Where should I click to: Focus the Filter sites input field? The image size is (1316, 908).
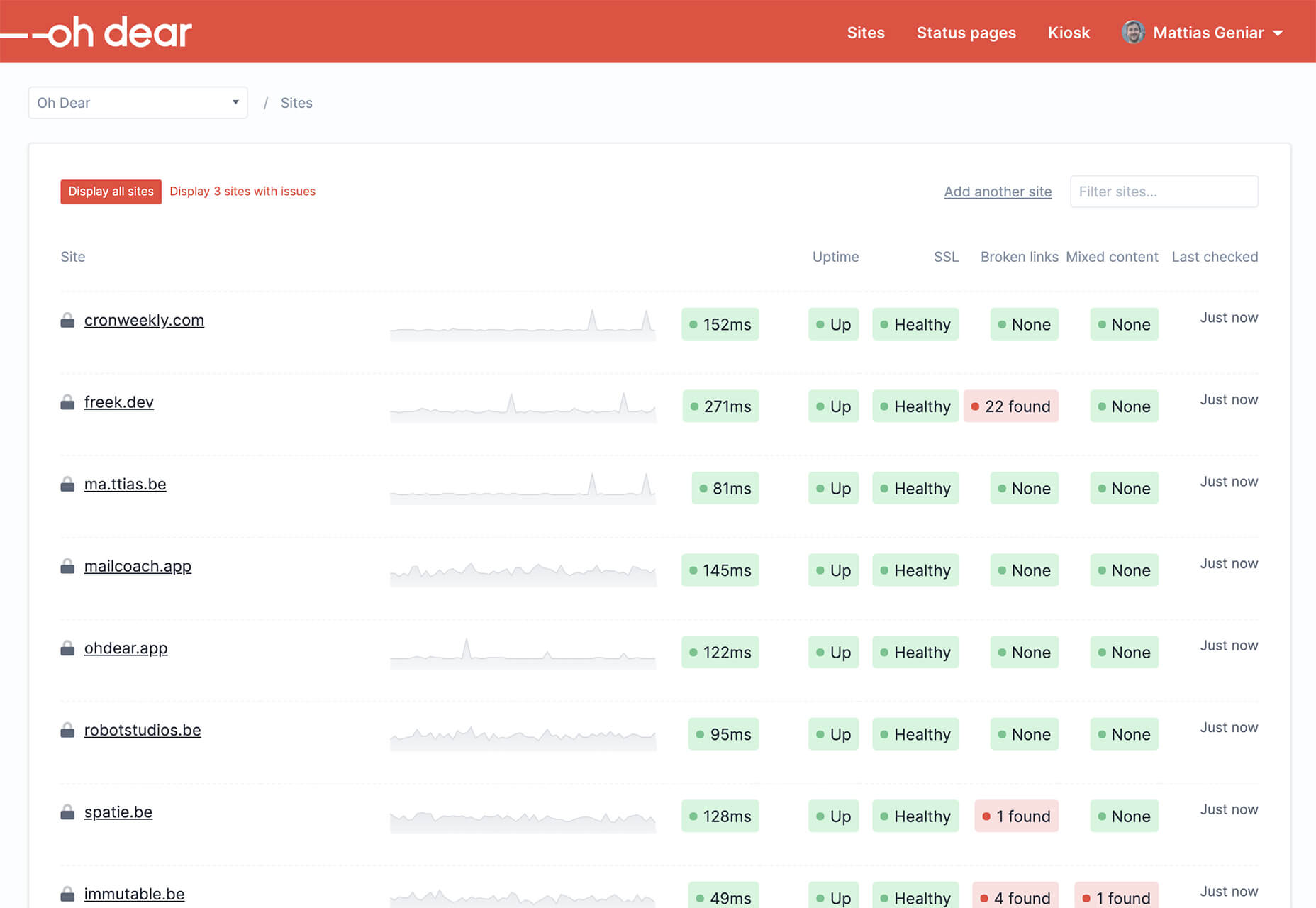point(1164,192)
